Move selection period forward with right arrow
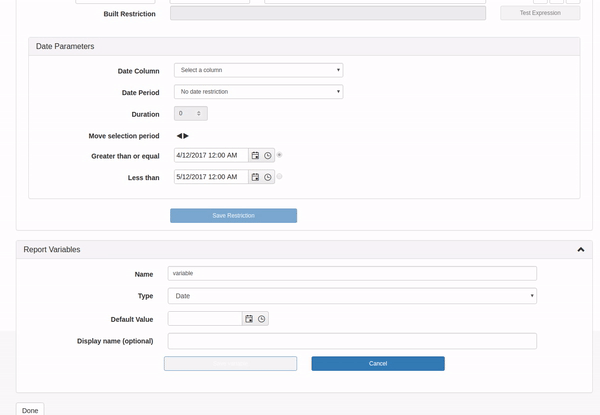Viewport: 600px width, 415px height. point(186,136)
